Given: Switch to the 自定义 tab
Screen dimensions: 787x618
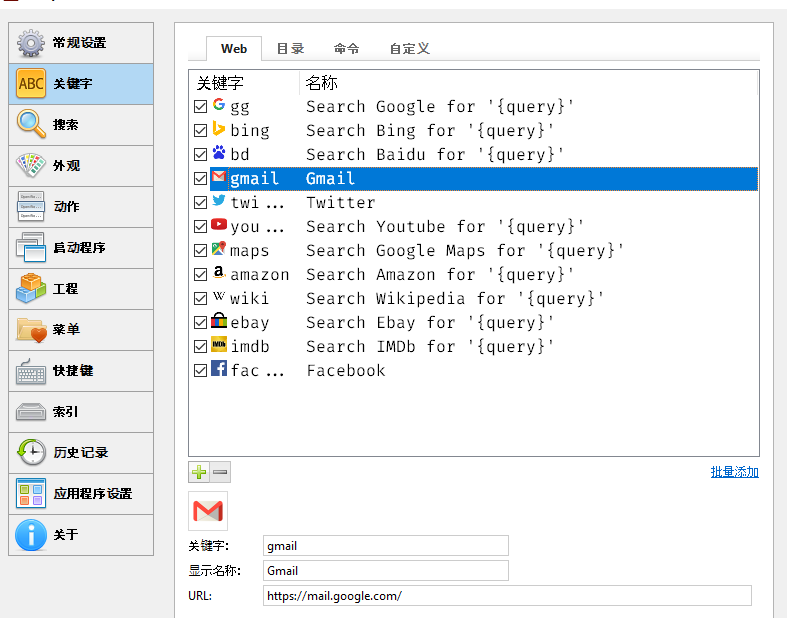Looking at the screenshot, I should pos(410,48).
